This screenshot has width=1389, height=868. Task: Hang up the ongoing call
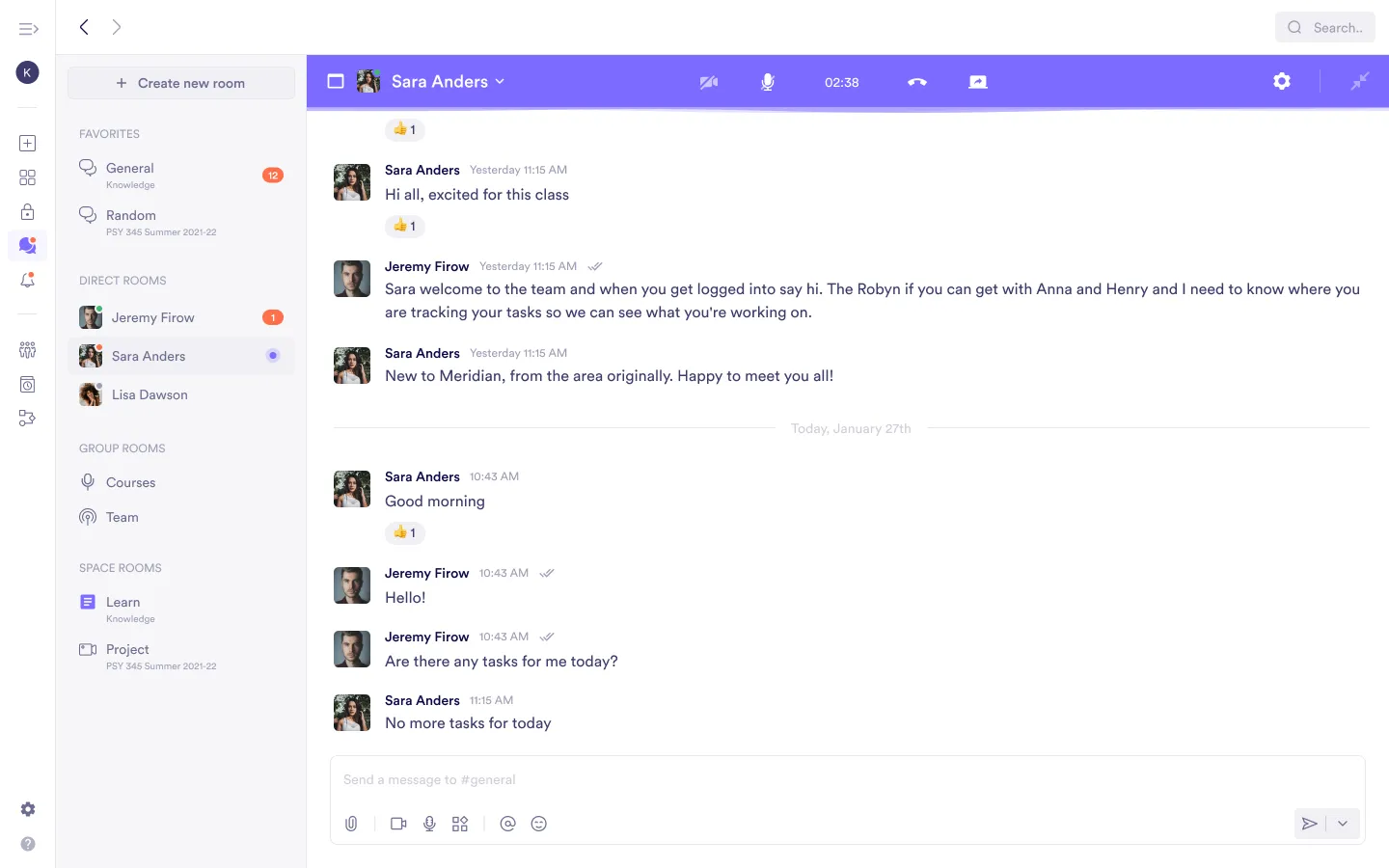coord(916,82)
